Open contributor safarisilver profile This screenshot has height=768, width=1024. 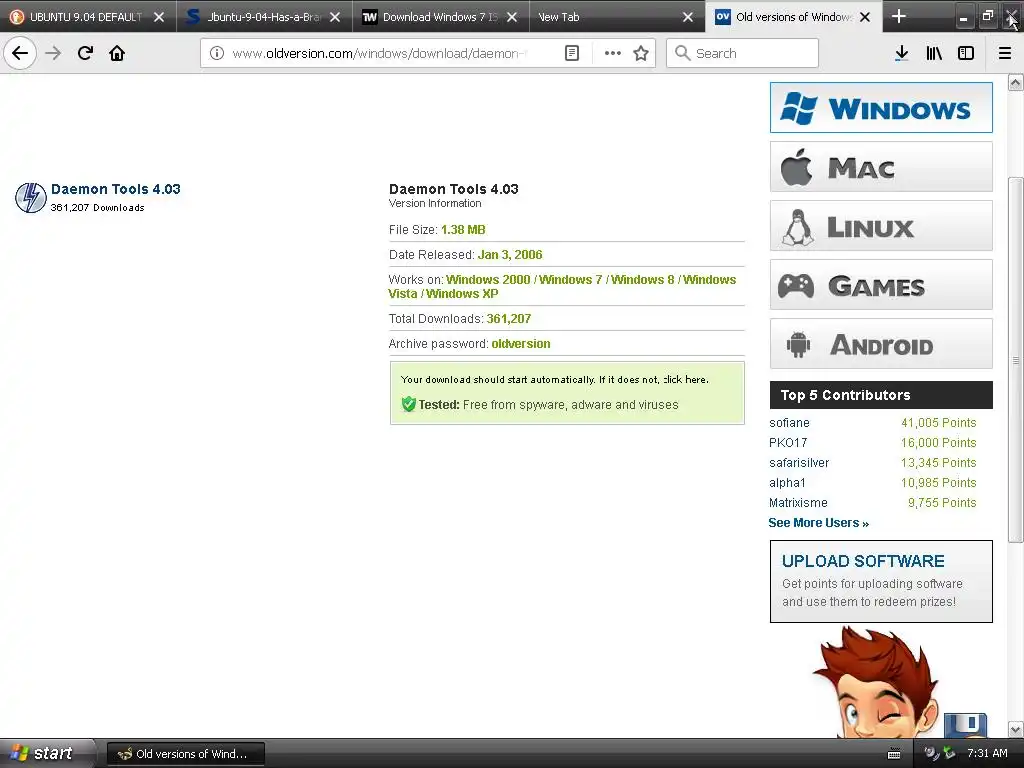[x=799, y=462]
